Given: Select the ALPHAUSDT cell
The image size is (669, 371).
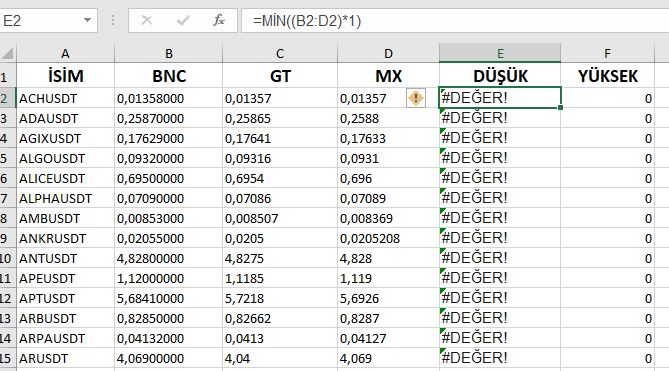Looking at the screenshot, I should (x=65, y=198).
